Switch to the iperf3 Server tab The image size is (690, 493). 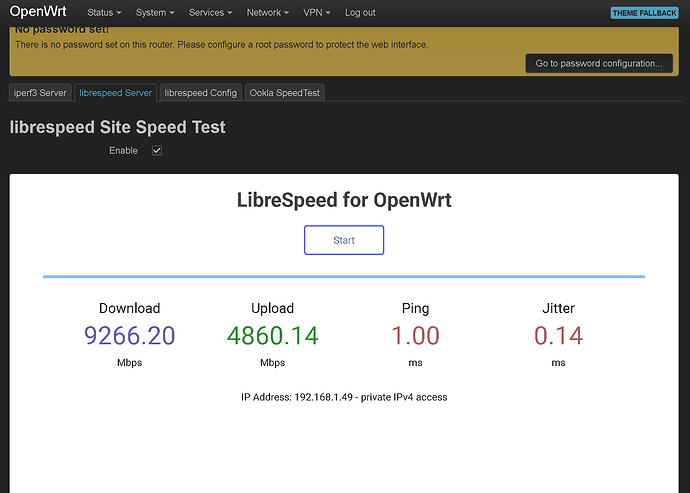(40, 93)
